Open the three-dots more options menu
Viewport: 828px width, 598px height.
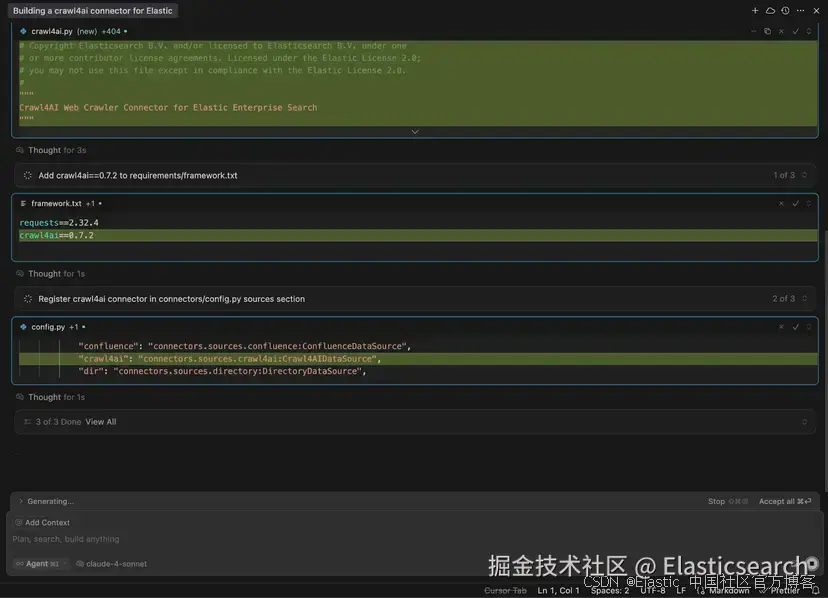pos(801,11)
